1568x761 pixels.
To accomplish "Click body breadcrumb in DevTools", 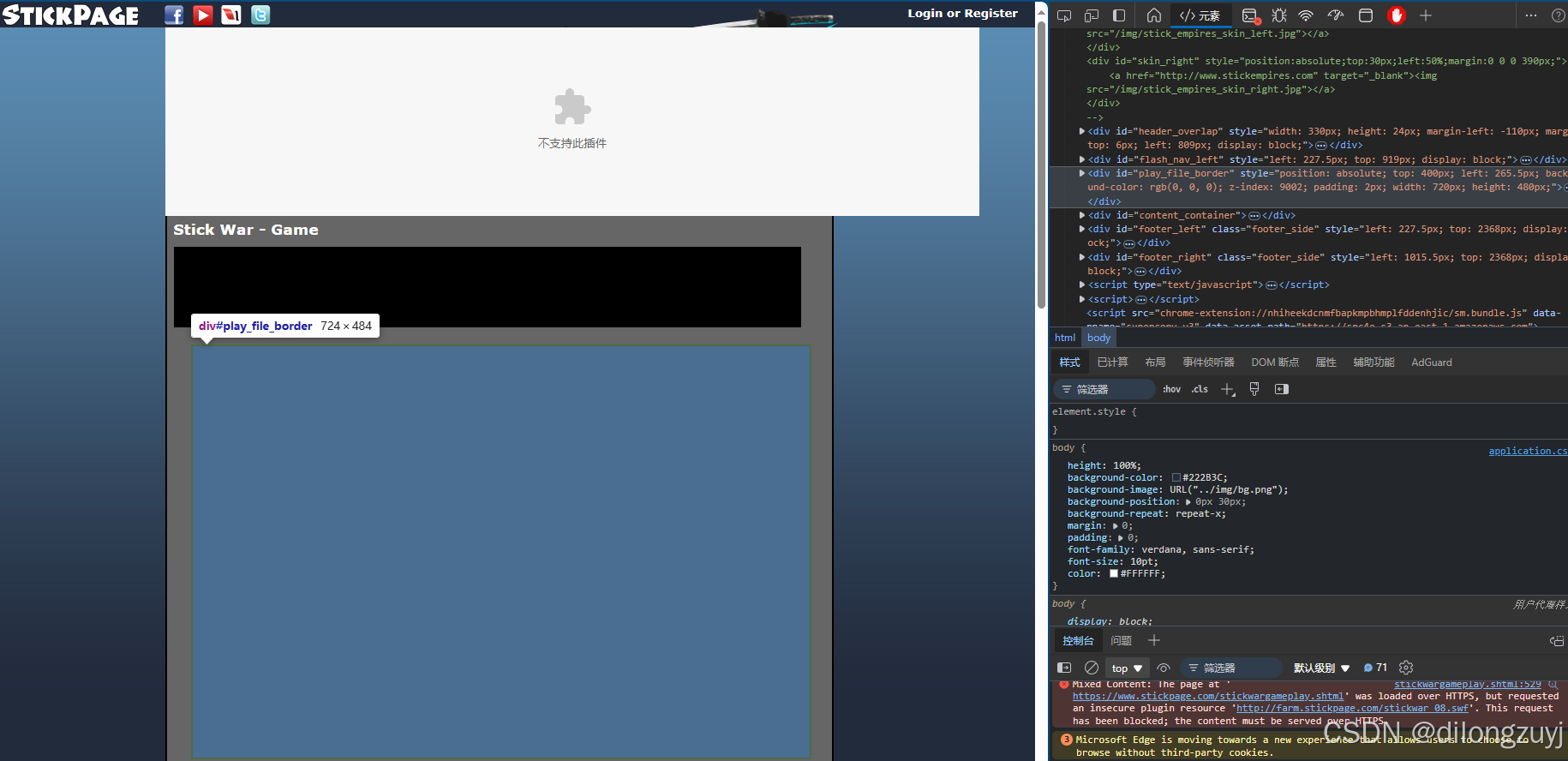I will (1098, 338).
